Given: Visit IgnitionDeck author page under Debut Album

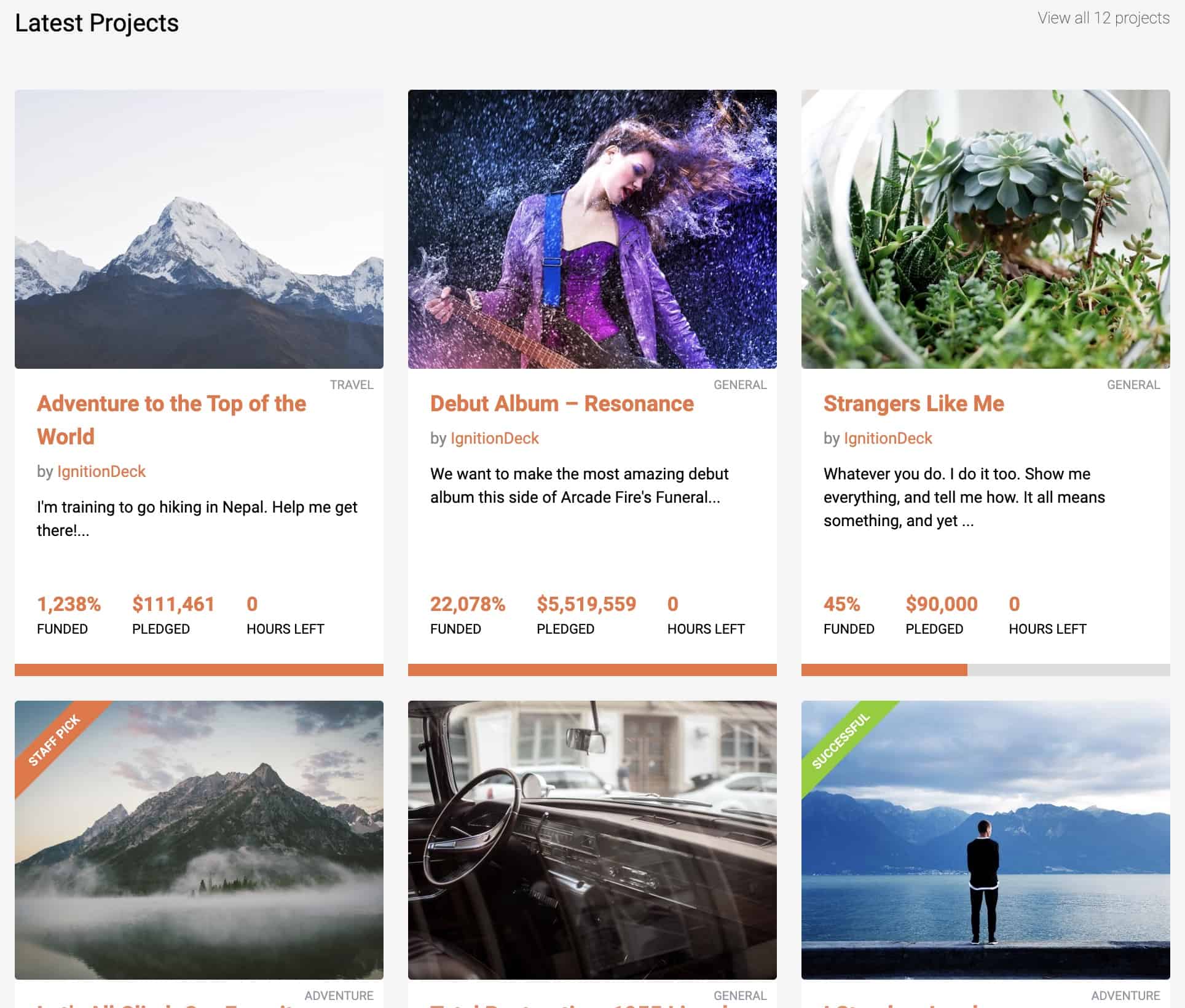Looking at the screenshot, I should (495, 438).
